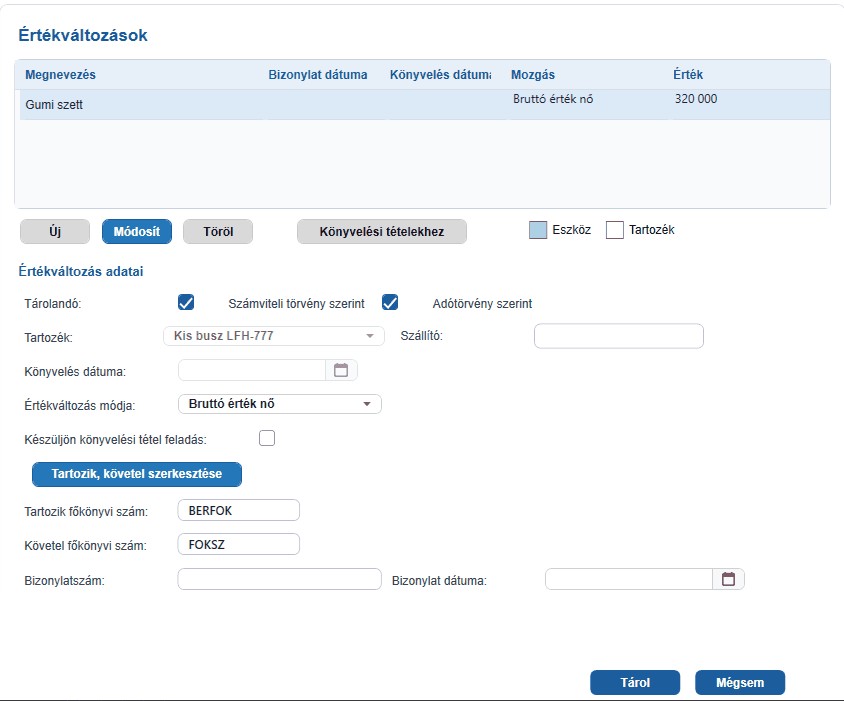The width and height of the screenshot is (844, 701).
Task: Click the Tartozik főkönyvi szám field
Action: pyautogui.click(x=238, y=510)
